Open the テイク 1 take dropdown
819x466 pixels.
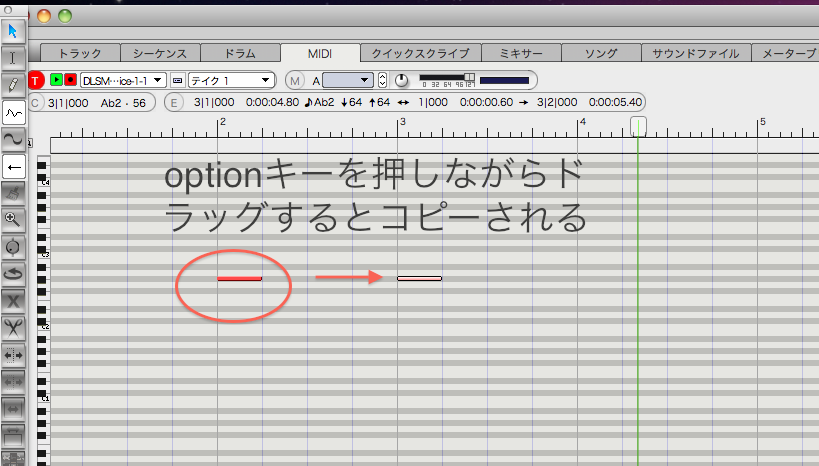tap(232, 80)
